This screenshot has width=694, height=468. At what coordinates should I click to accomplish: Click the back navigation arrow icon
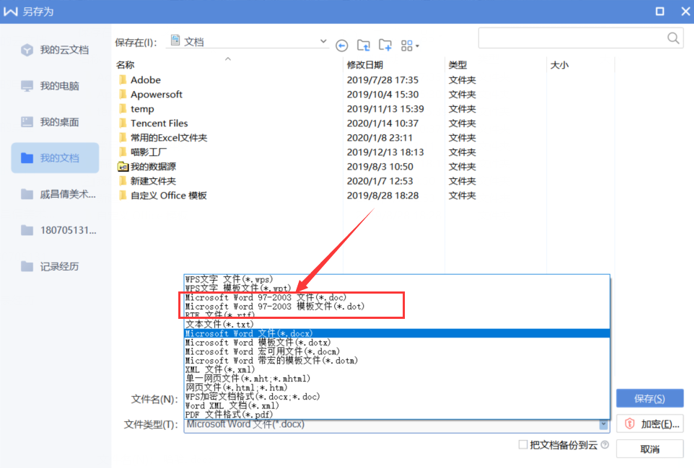(341, 45)
